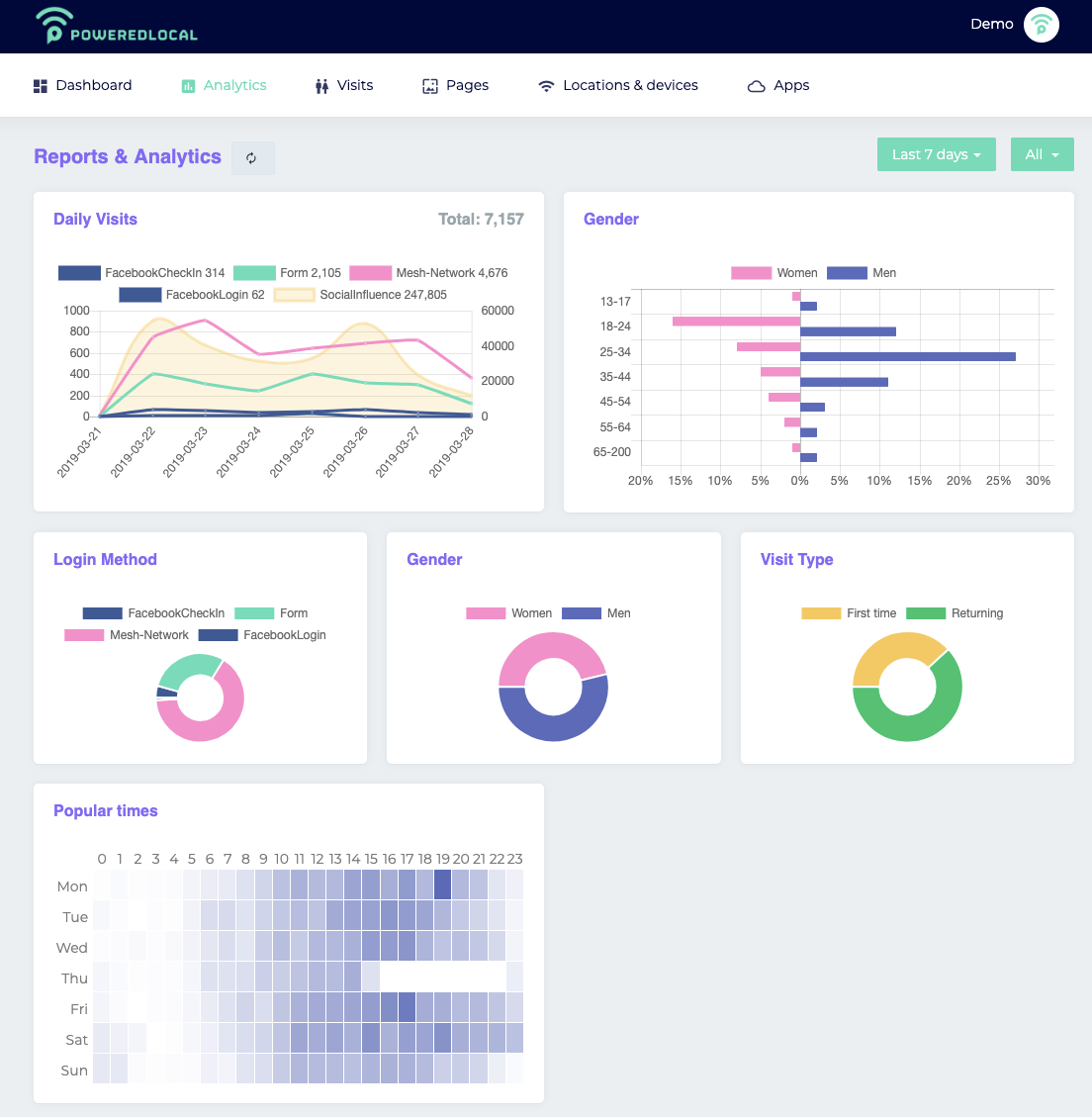The height and width of the screenshot is (1117, 1092).
Task: Click the PoweredLocal logo
Action: [x=117, y=26]
